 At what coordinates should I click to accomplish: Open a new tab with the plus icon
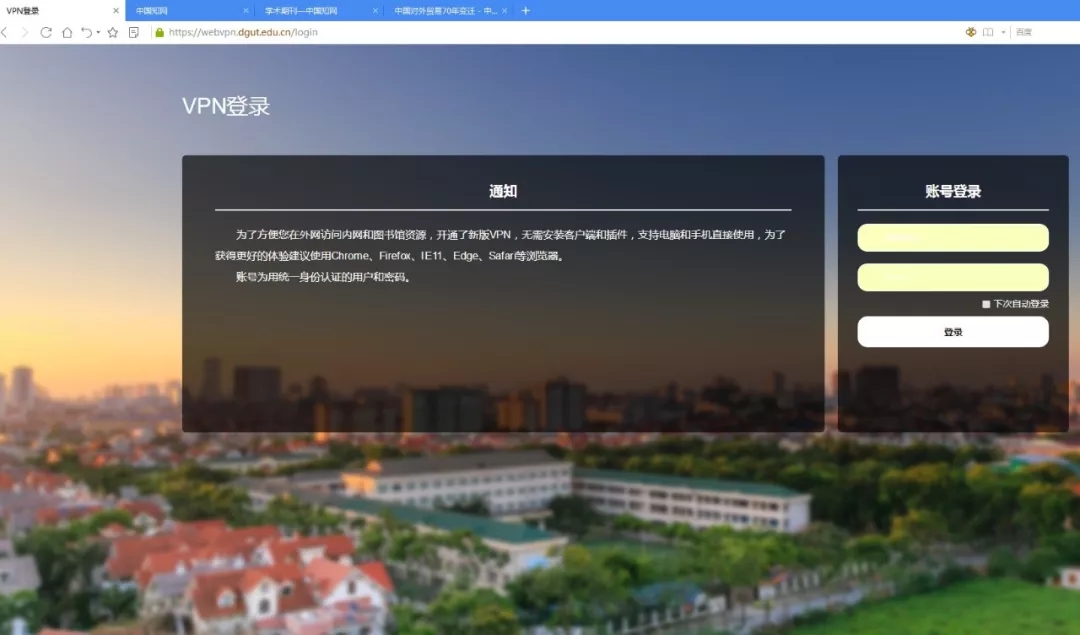coord(526,10)
